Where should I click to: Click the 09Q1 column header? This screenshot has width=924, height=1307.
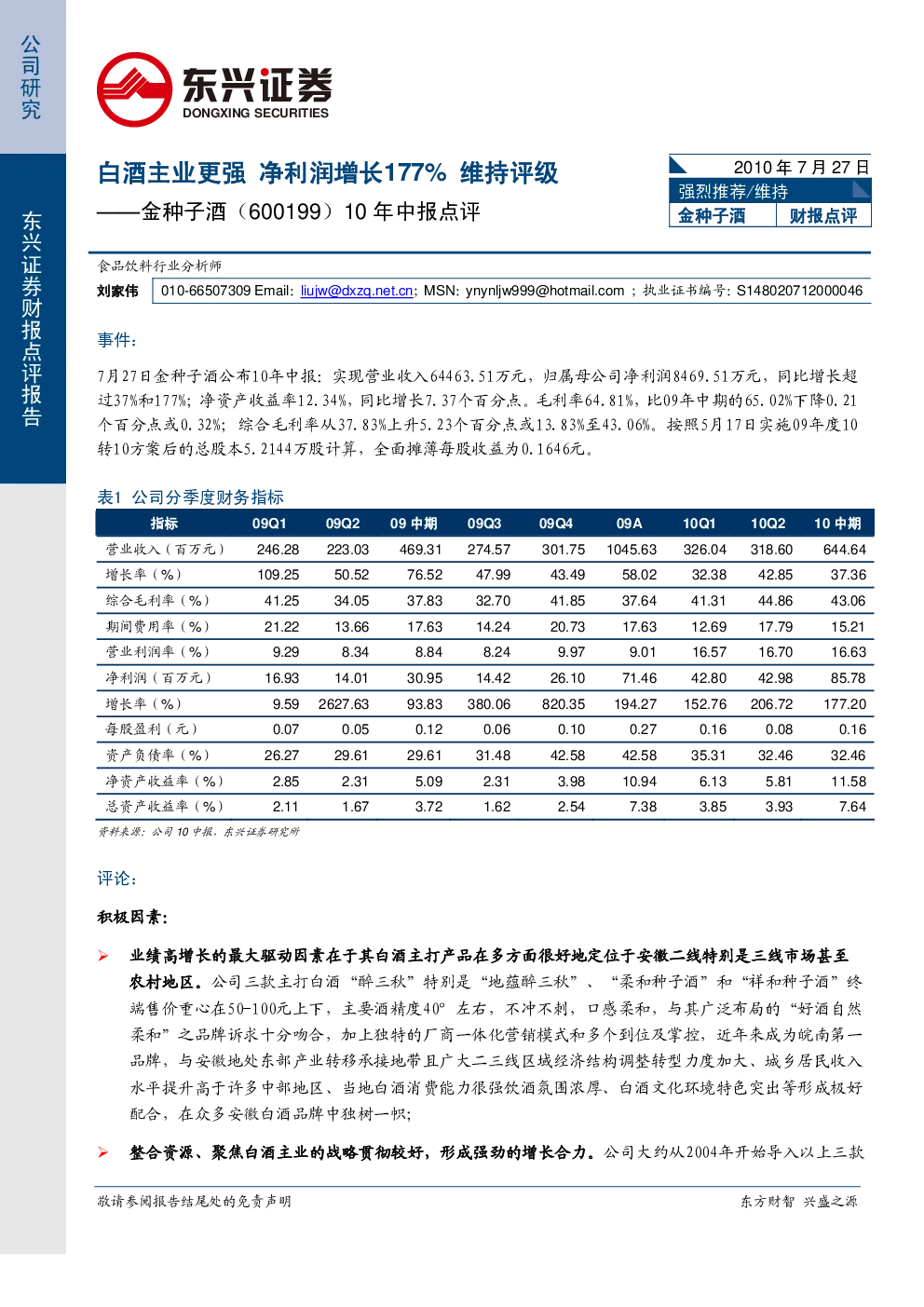[269, 524]
